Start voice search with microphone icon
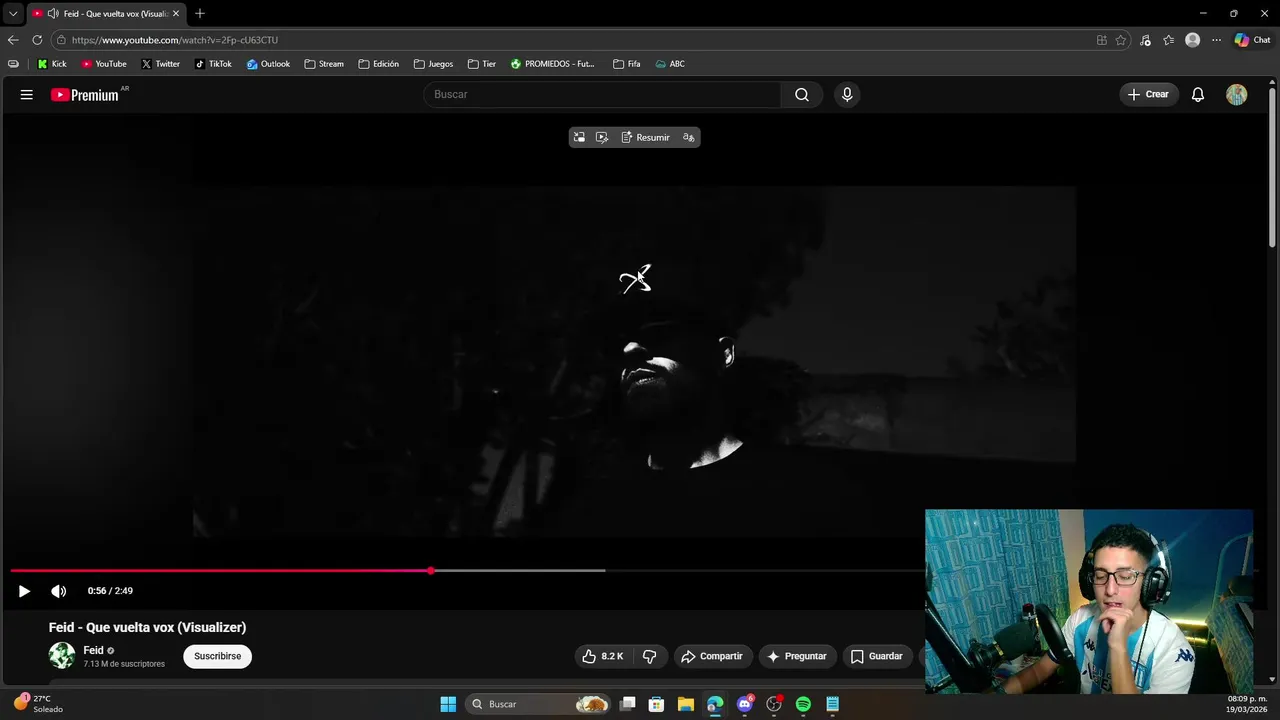The image size is (1280, 720). 847,94
